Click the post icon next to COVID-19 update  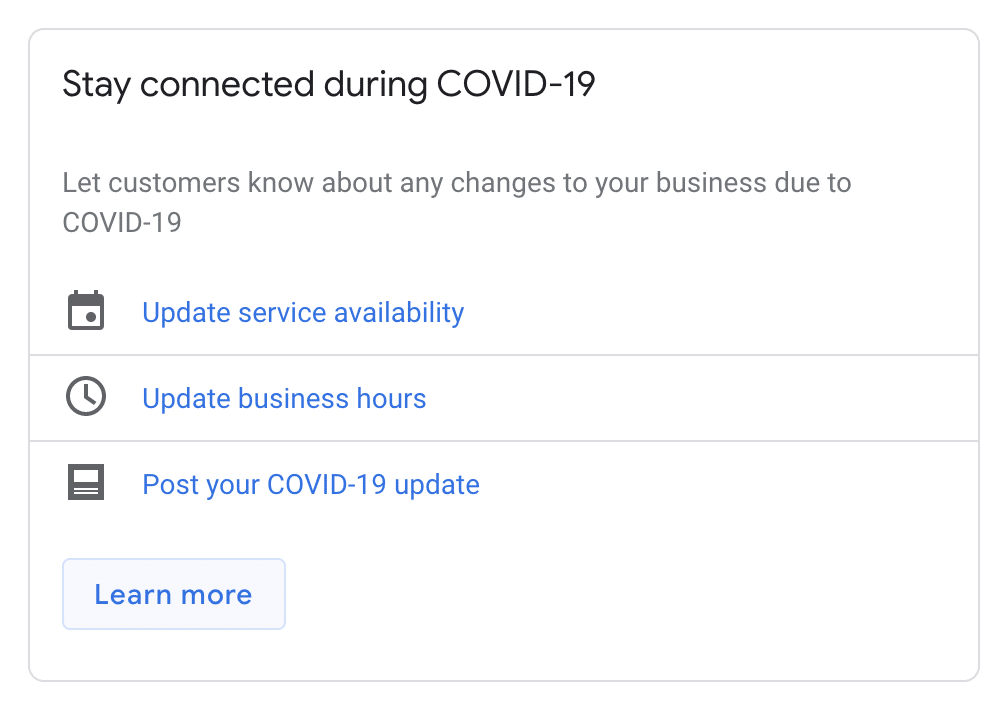(86, 482)
